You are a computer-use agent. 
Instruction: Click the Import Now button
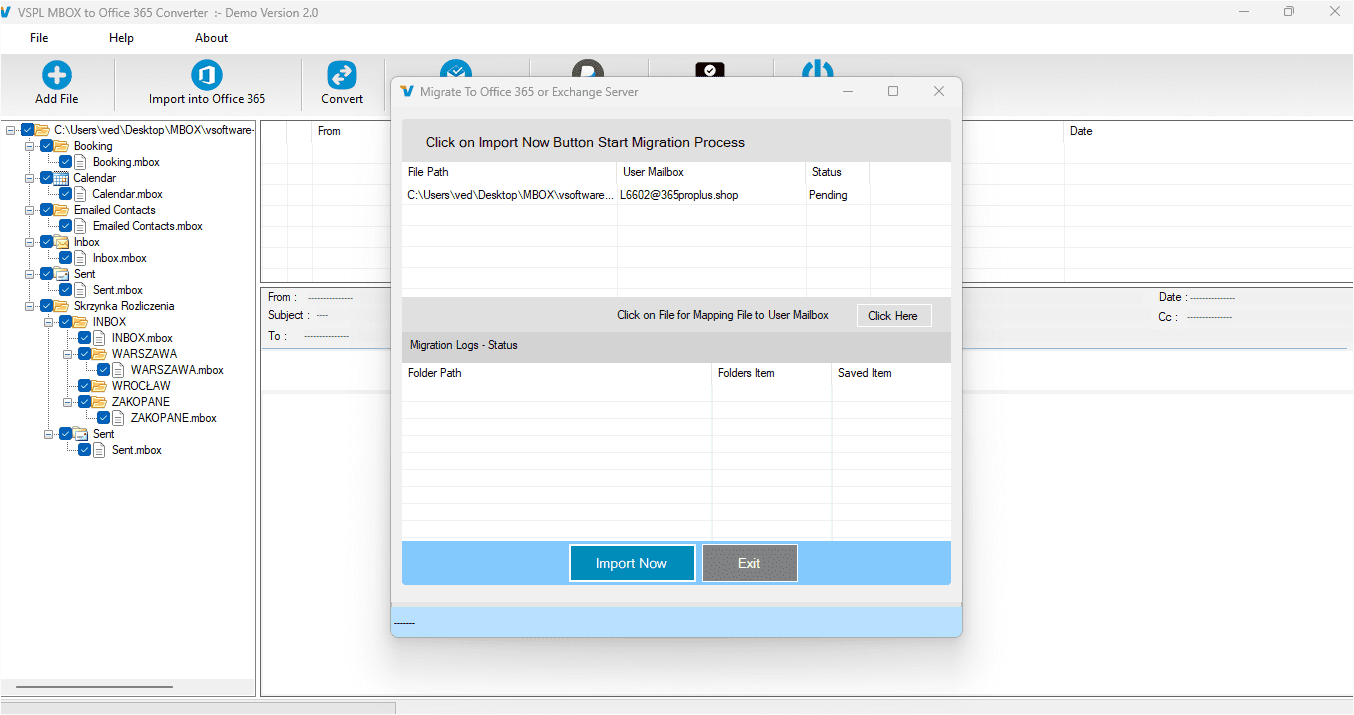(x=631, y=563)
